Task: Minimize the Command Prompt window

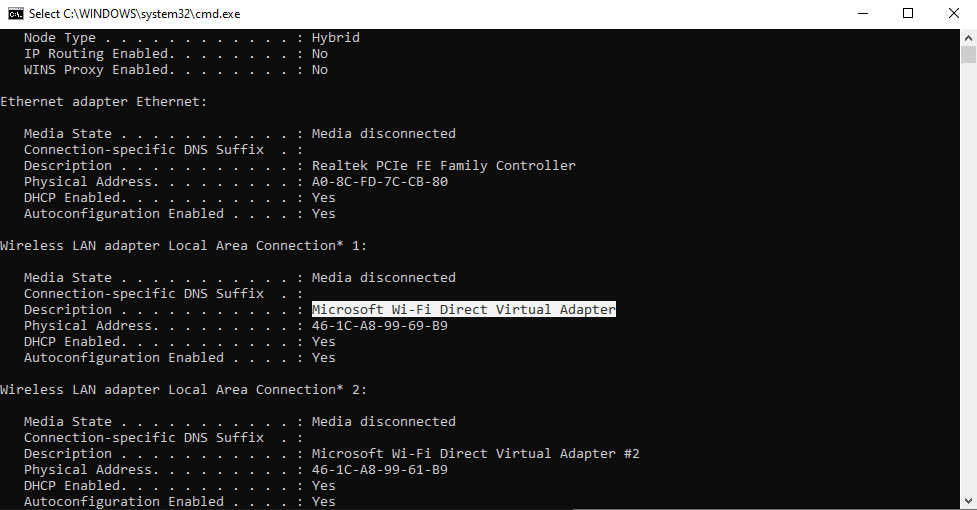Action: click(x=862, y=14)
